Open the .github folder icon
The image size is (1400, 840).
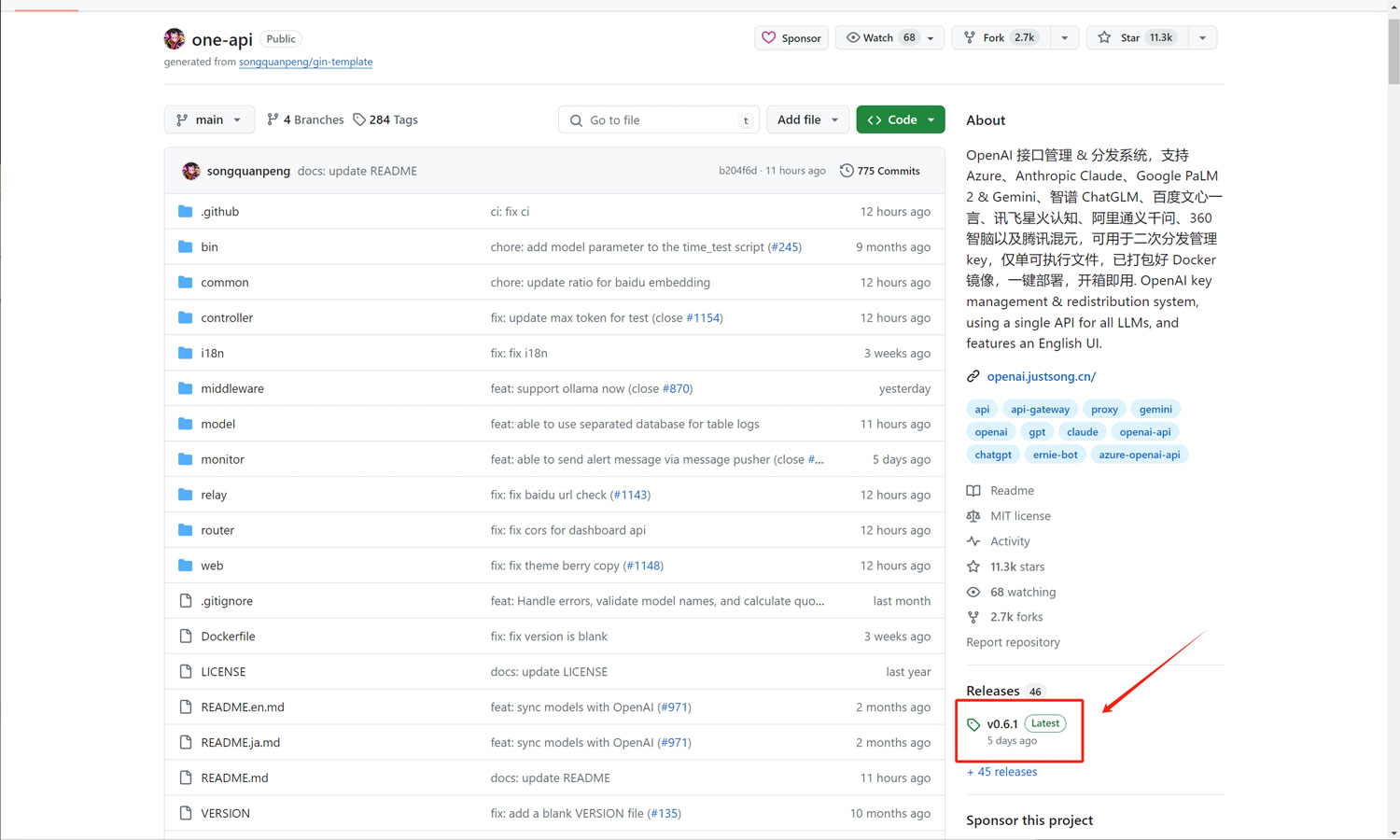click(x=185, y=211)
